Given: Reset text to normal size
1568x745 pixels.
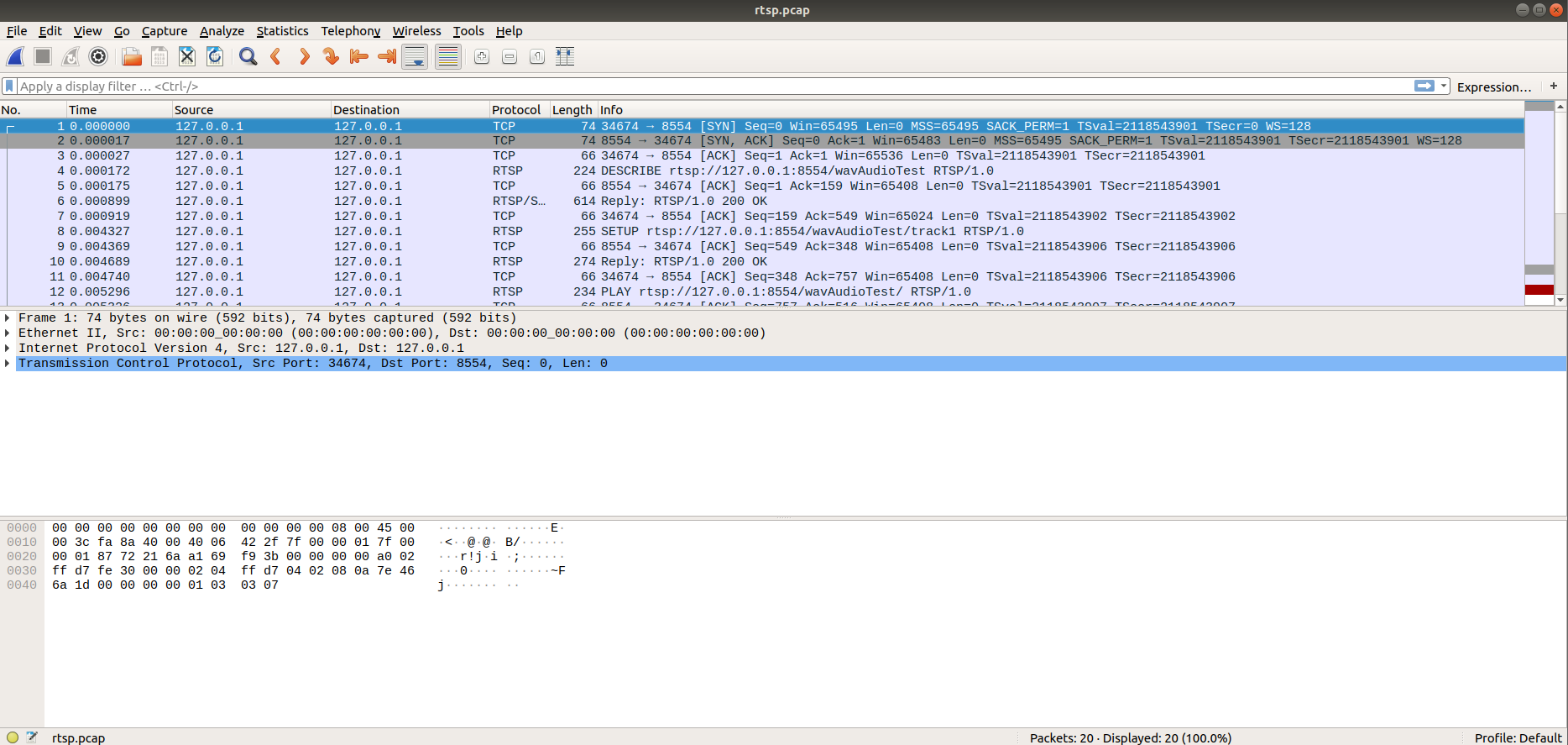Looking at the screenshot, I should pos(537,57).
